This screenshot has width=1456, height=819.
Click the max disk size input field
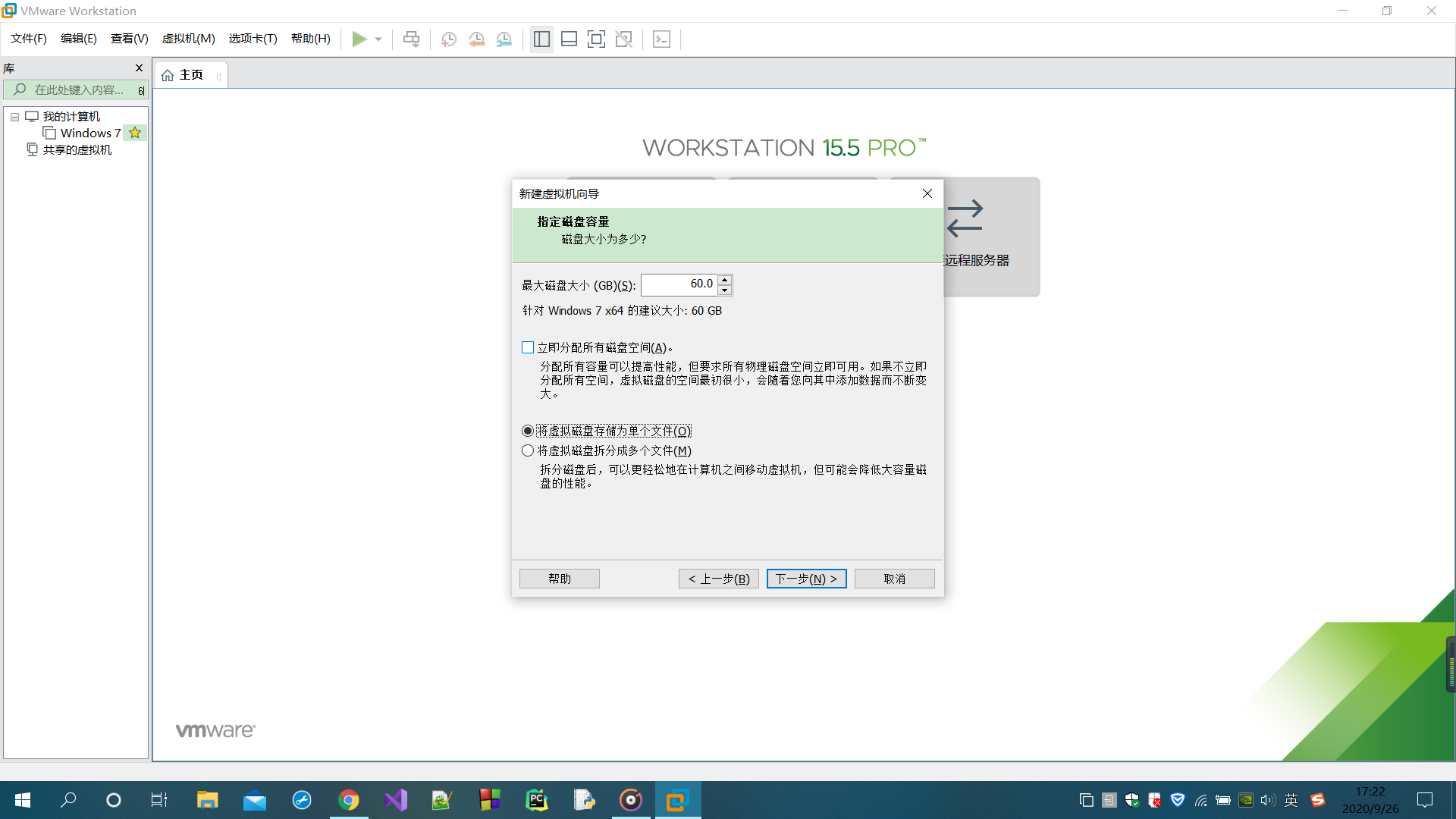coord(678,284)
